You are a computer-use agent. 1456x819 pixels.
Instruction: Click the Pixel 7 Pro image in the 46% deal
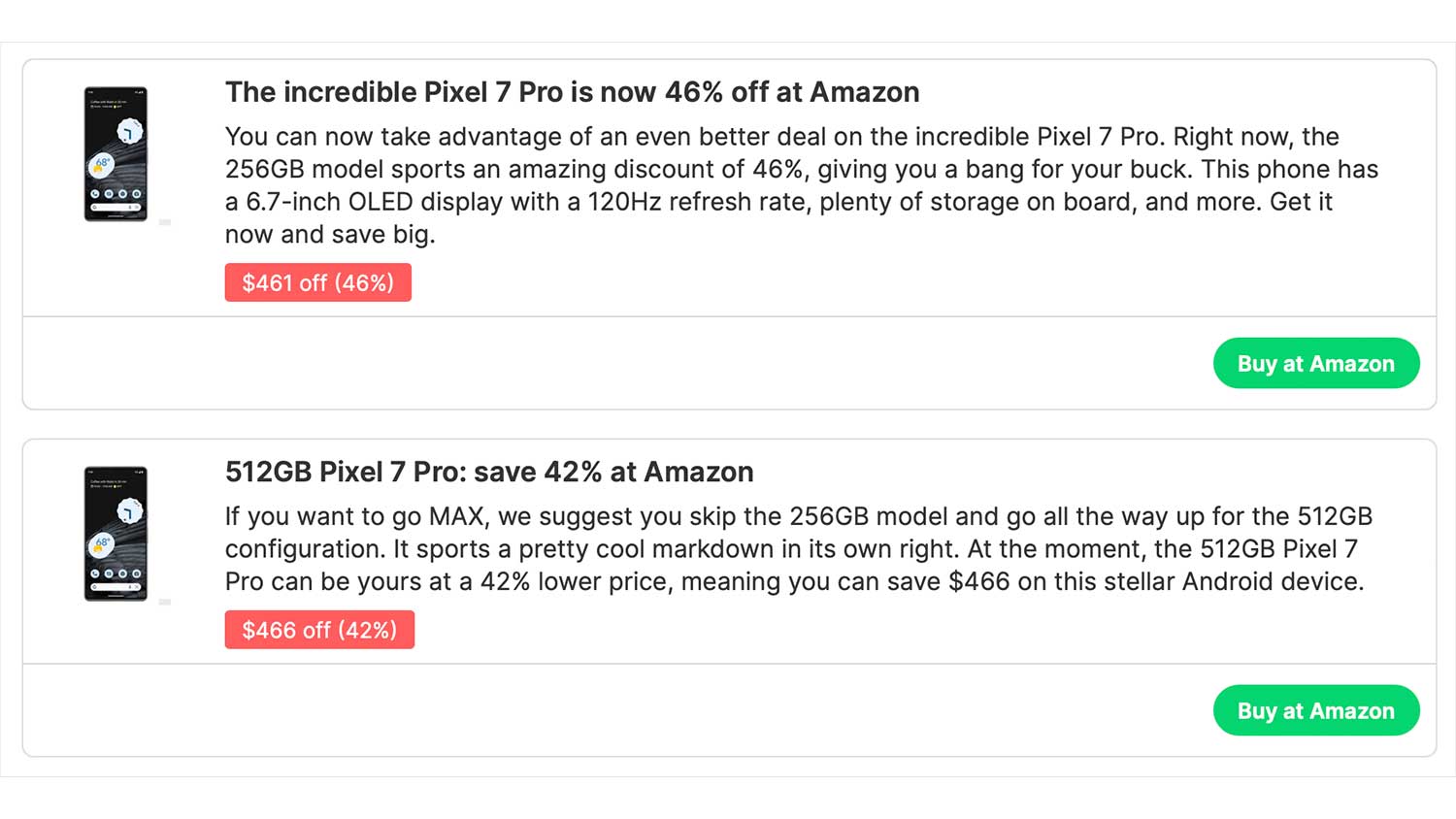(116, 153)
